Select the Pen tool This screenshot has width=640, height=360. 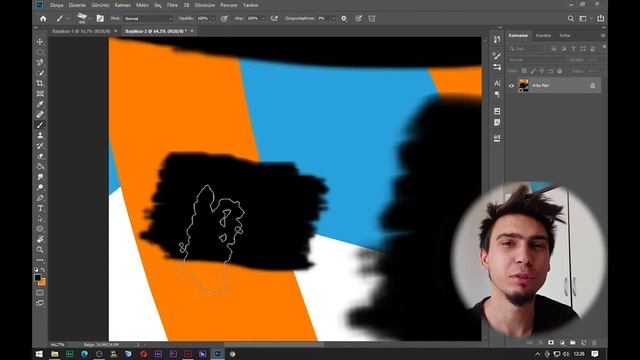pos(40,198)
